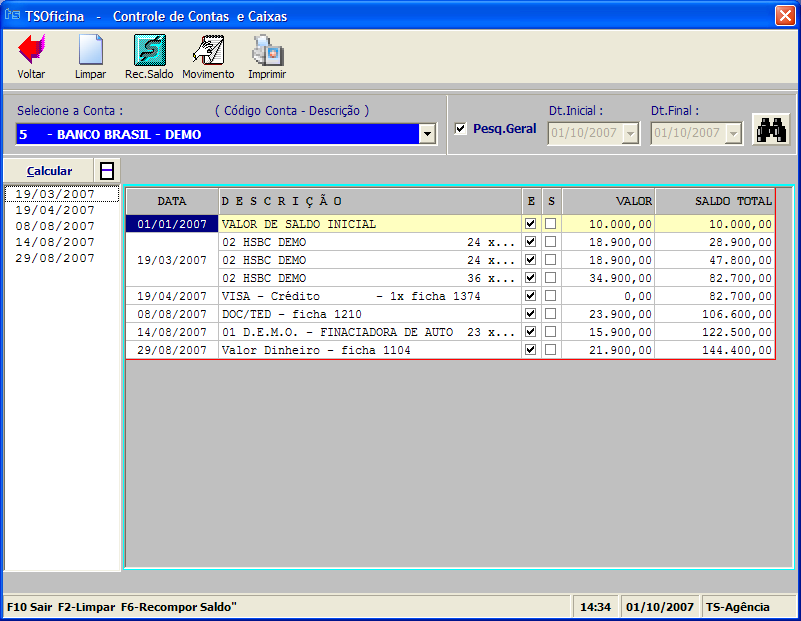The height and width of the screenshot is (621, 801).
Task: Toggle S checkbox on FINACIADORA DE AUTO row
Action: click(551, 332)
